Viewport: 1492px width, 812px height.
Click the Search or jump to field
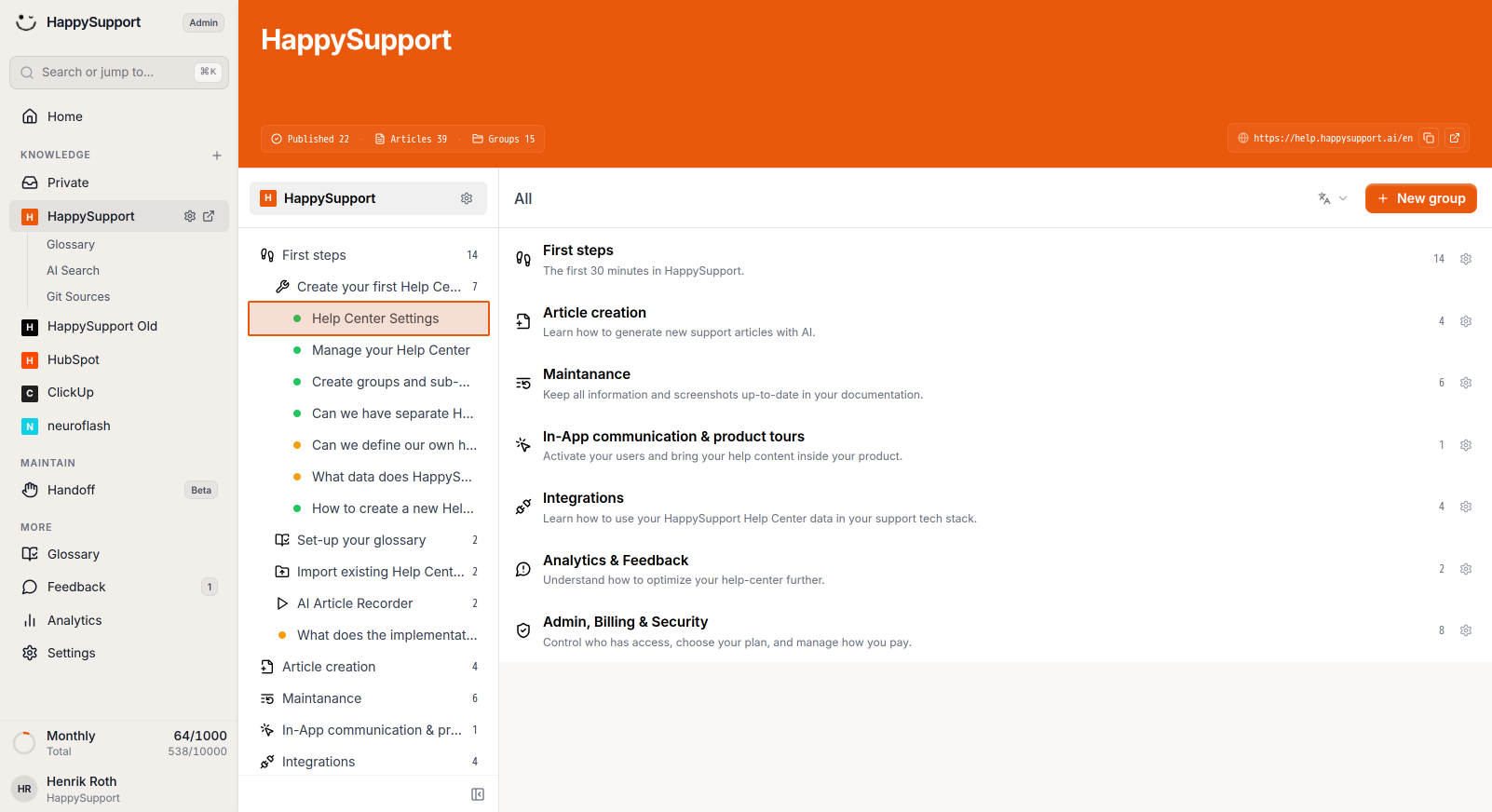[119, 72]
